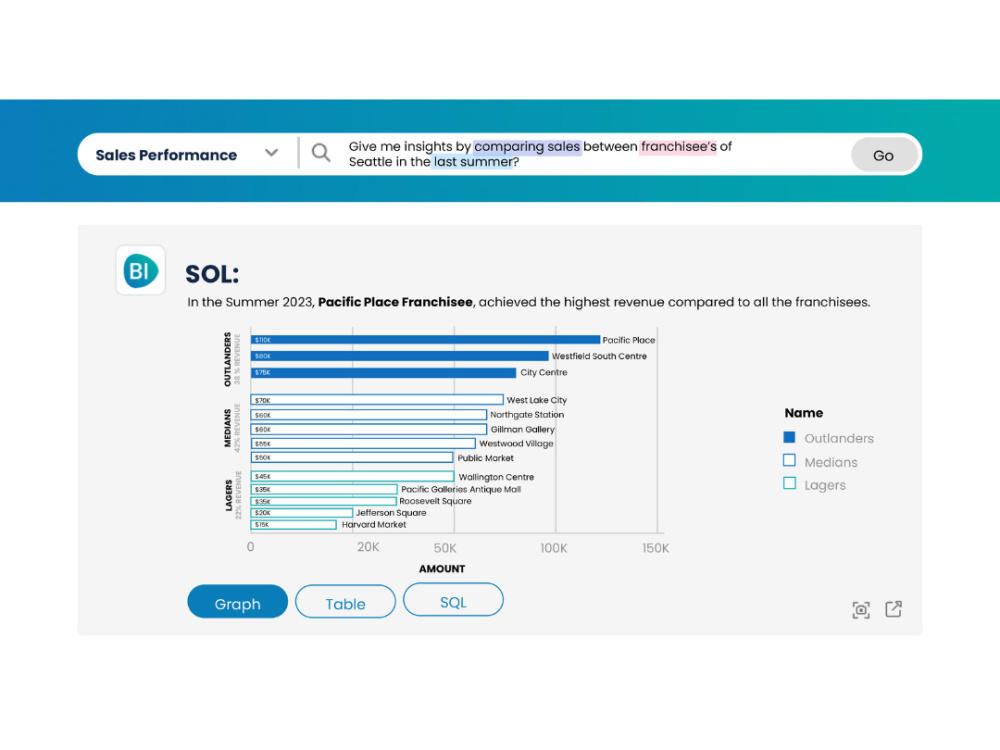The height and width of the screenshot is (750, 1000).
Task: Select the Westfield South Centre bar
Action: (399, 356)
